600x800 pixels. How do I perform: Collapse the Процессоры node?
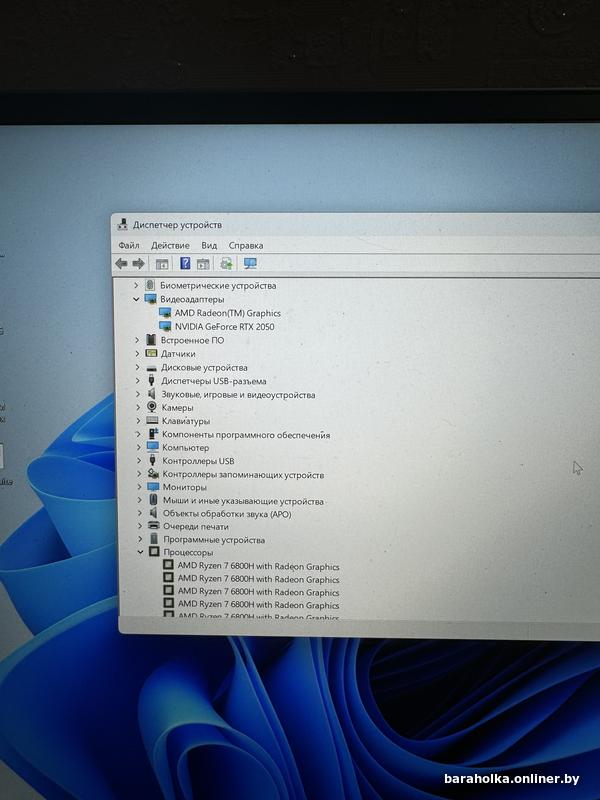(140, 552)
